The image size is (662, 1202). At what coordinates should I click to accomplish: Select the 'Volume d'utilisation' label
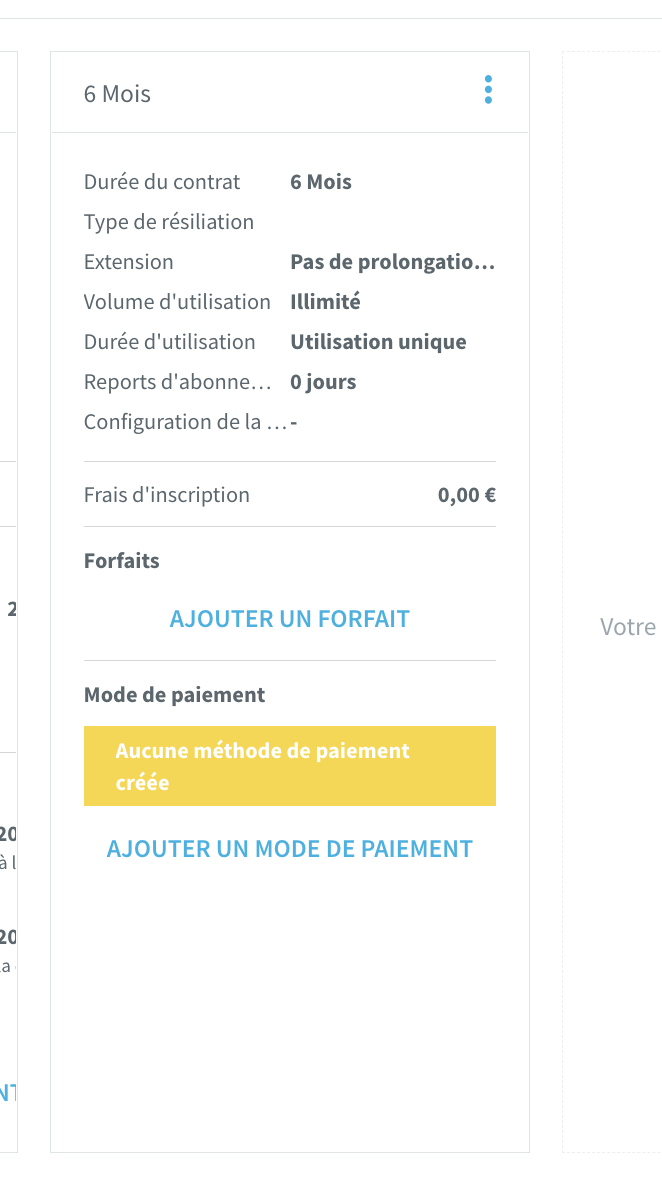click(177, 302)
